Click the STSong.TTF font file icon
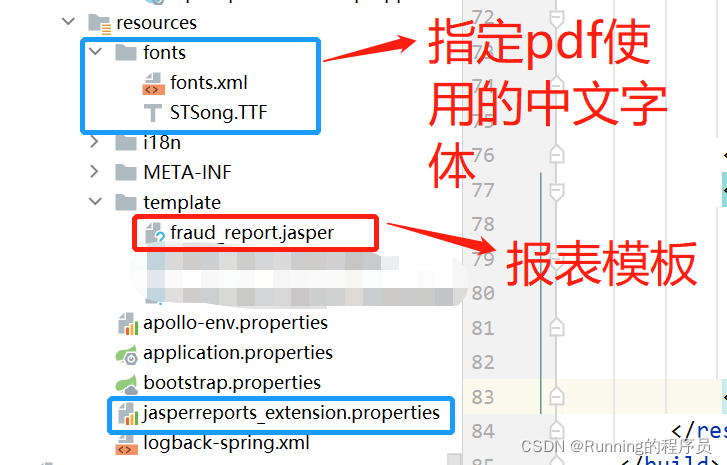Image resolution: width=727 pixels, height=465 pixels. click(153, 113)
